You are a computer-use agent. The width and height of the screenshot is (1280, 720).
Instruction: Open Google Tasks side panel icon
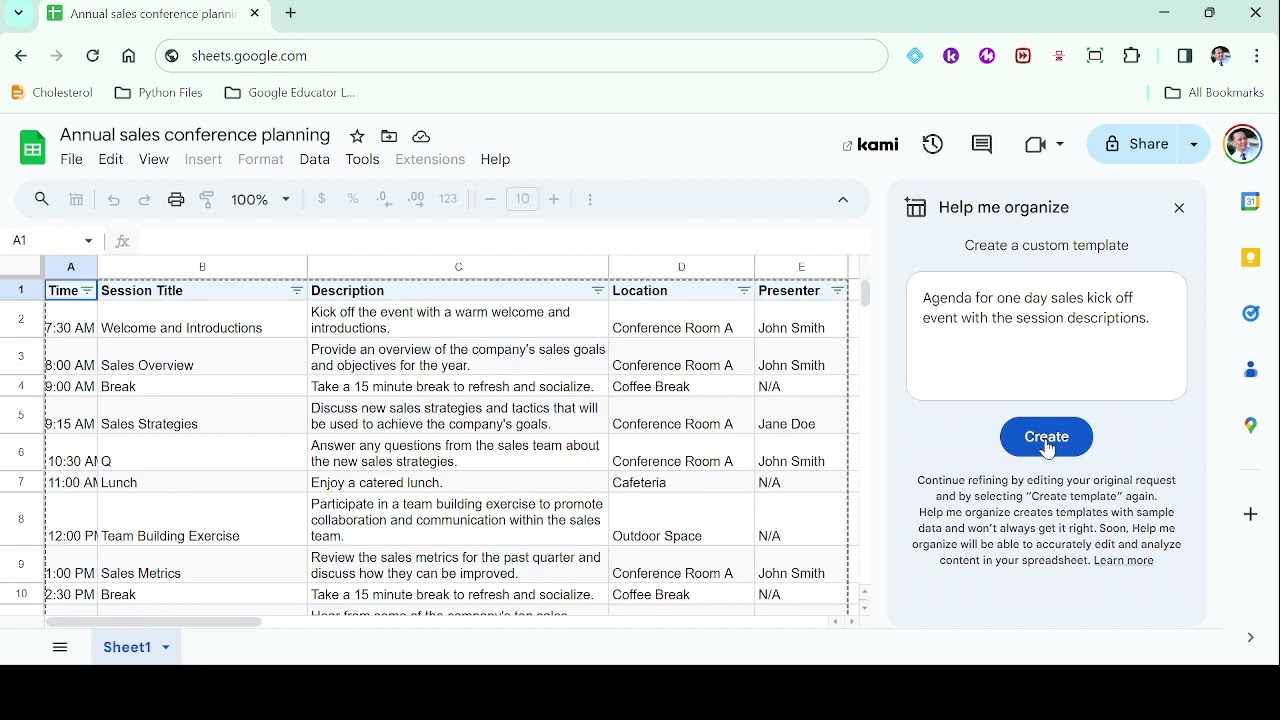[1250, 314]
